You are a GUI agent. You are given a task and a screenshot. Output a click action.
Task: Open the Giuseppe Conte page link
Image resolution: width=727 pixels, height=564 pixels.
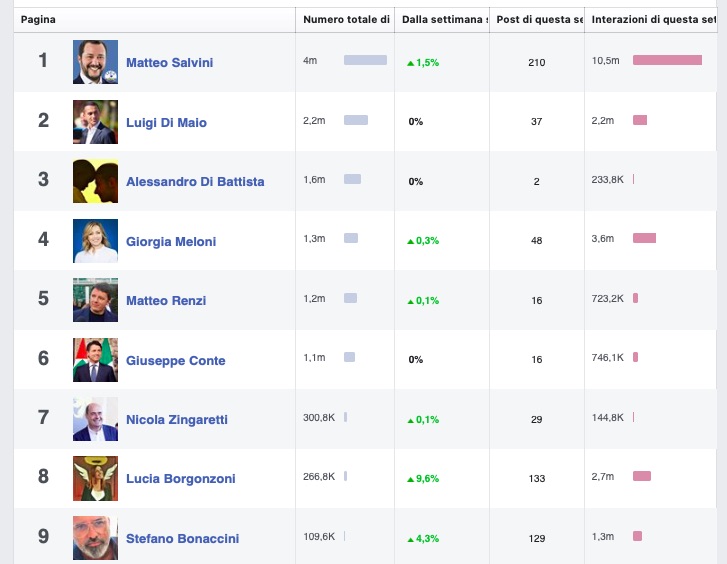[175, 361]
